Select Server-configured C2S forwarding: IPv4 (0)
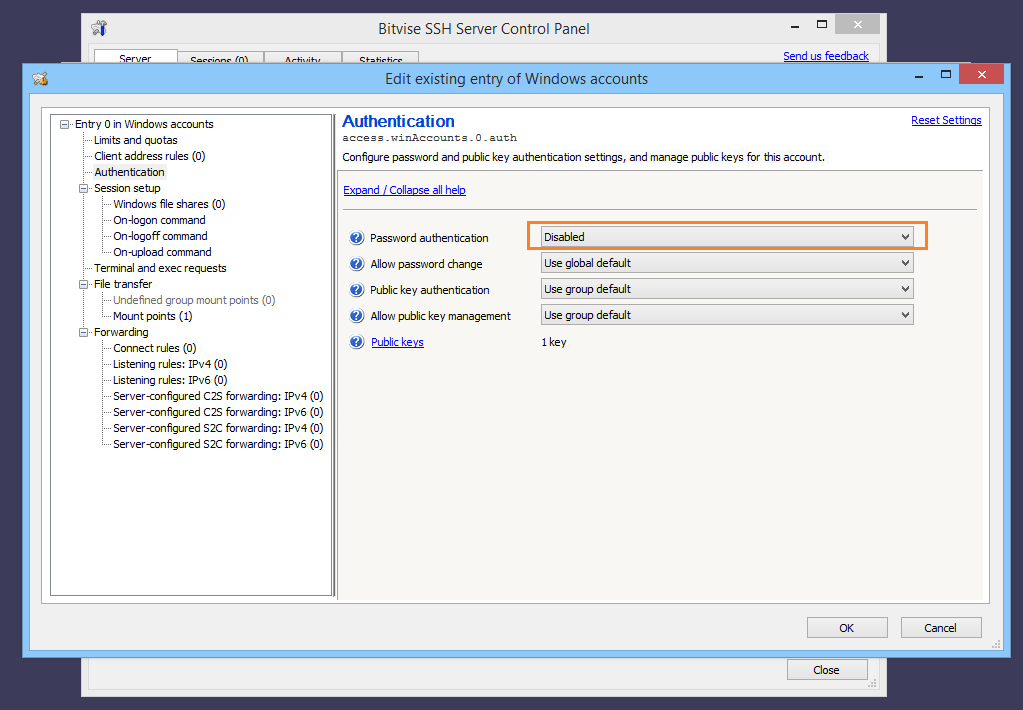The width and height of the screenshot is (1023, 710). click(x=218, y=396)
